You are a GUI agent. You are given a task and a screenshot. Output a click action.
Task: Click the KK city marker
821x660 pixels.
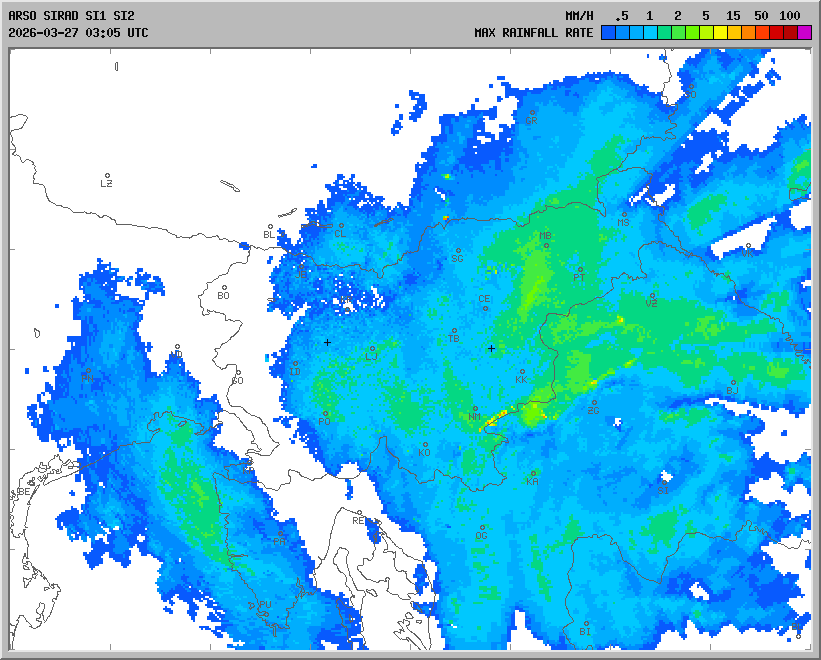522,373
